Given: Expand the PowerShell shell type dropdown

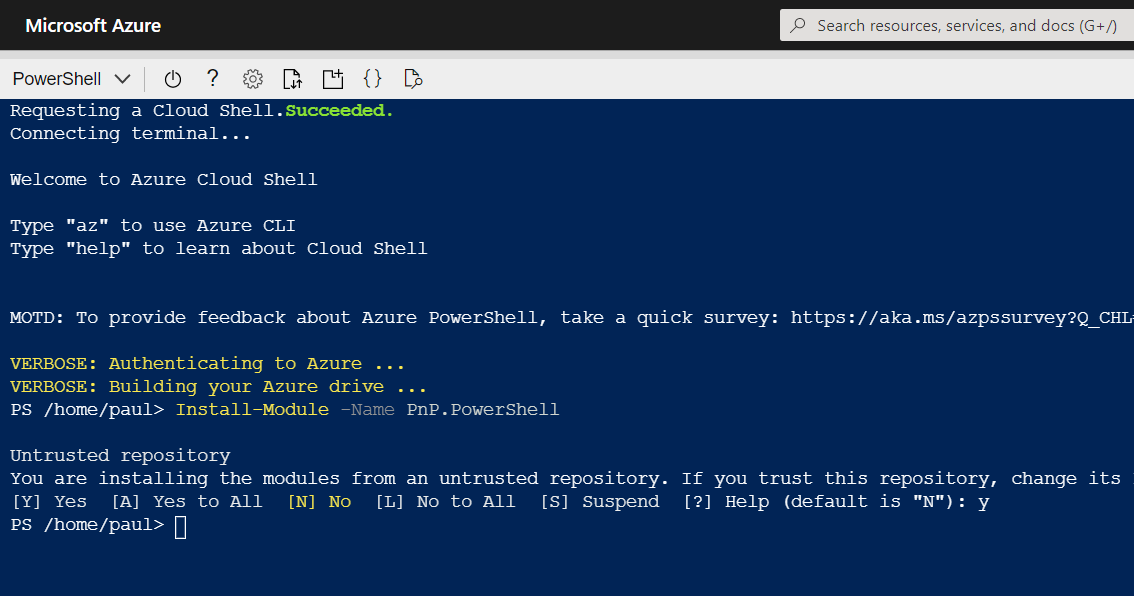Looking at the screenshot, I should pos(71,79).
